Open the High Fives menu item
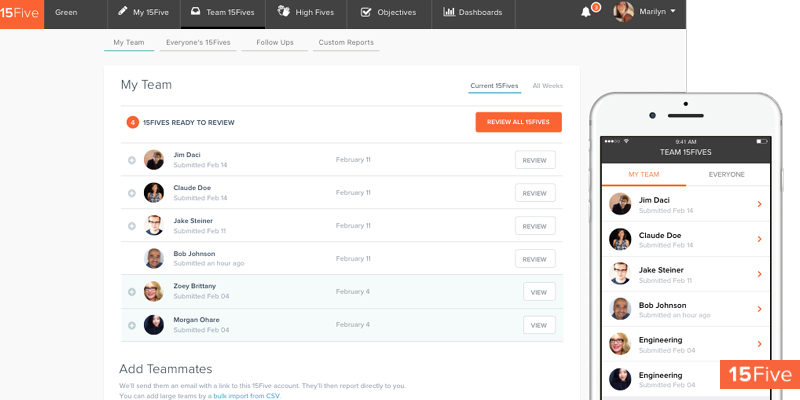Screen dimensions: 800x400 pos(305,13)
